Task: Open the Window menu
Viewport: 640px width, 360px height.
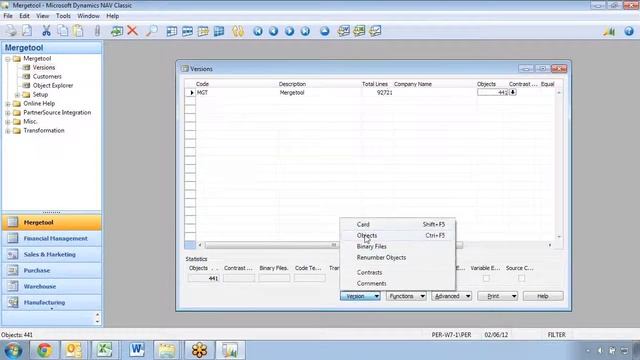Action: [x=88, y=16]
